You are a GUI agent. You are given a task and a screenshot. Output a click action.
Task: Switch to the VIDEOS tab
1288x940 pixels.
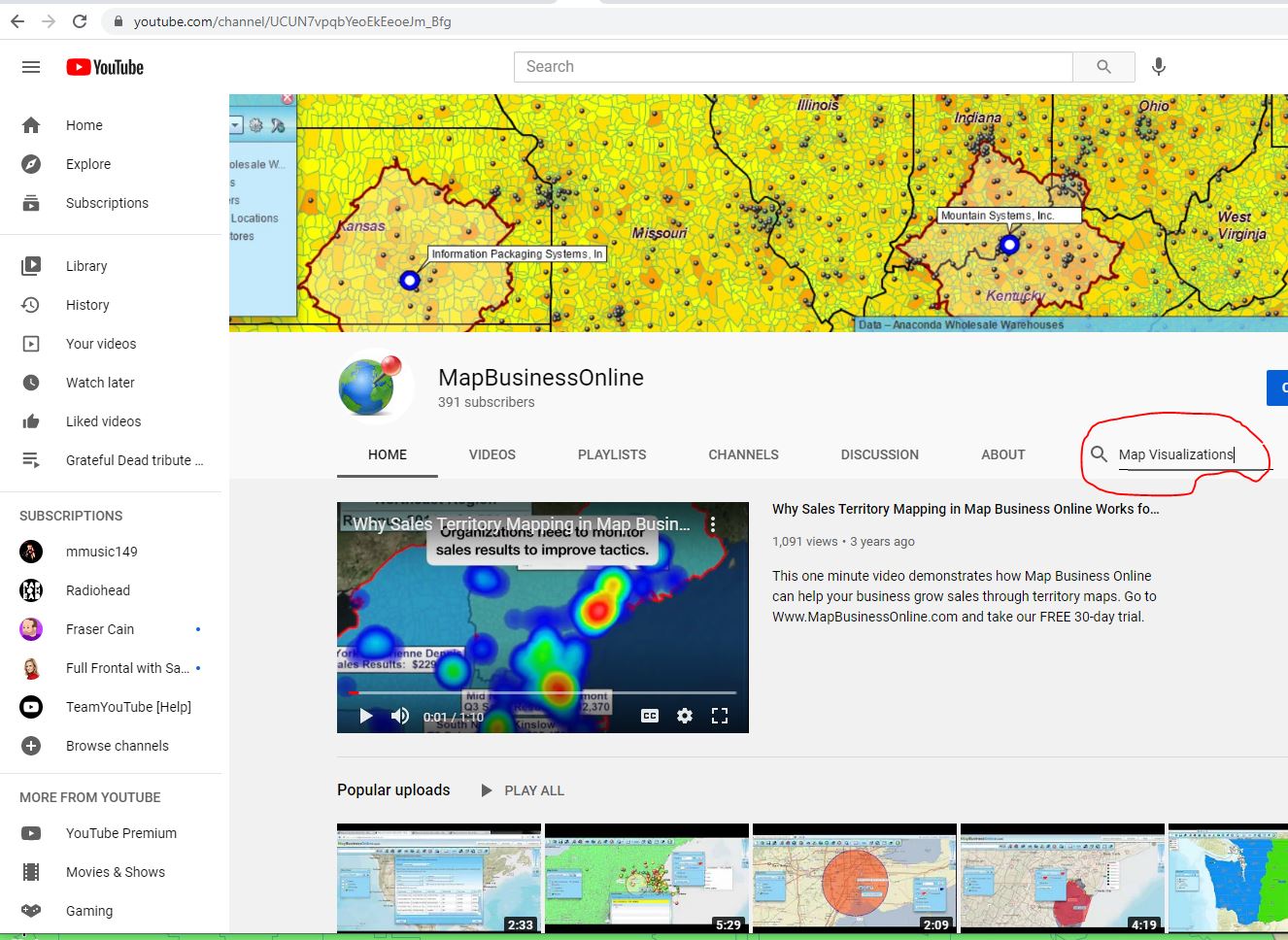tap(492, 454)
